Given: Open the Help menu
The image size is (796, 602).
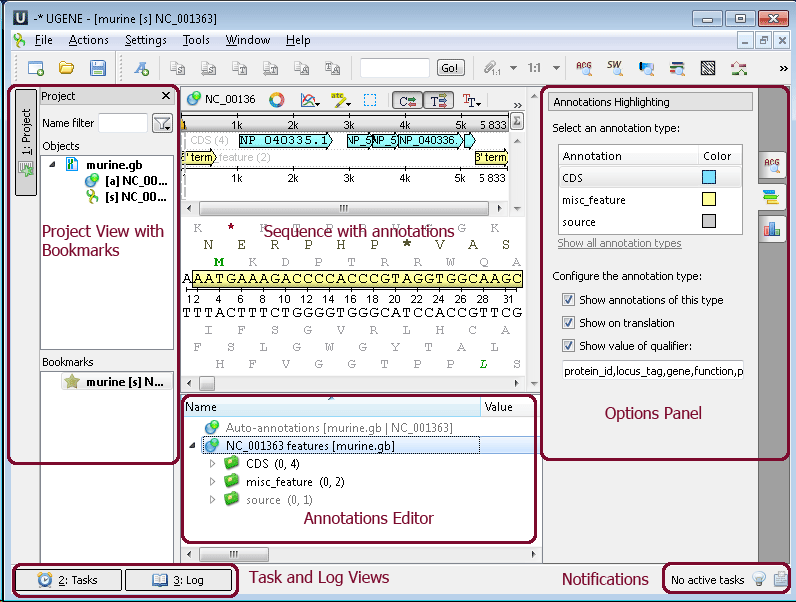Looking at the screenshot, I should (298, 40).
